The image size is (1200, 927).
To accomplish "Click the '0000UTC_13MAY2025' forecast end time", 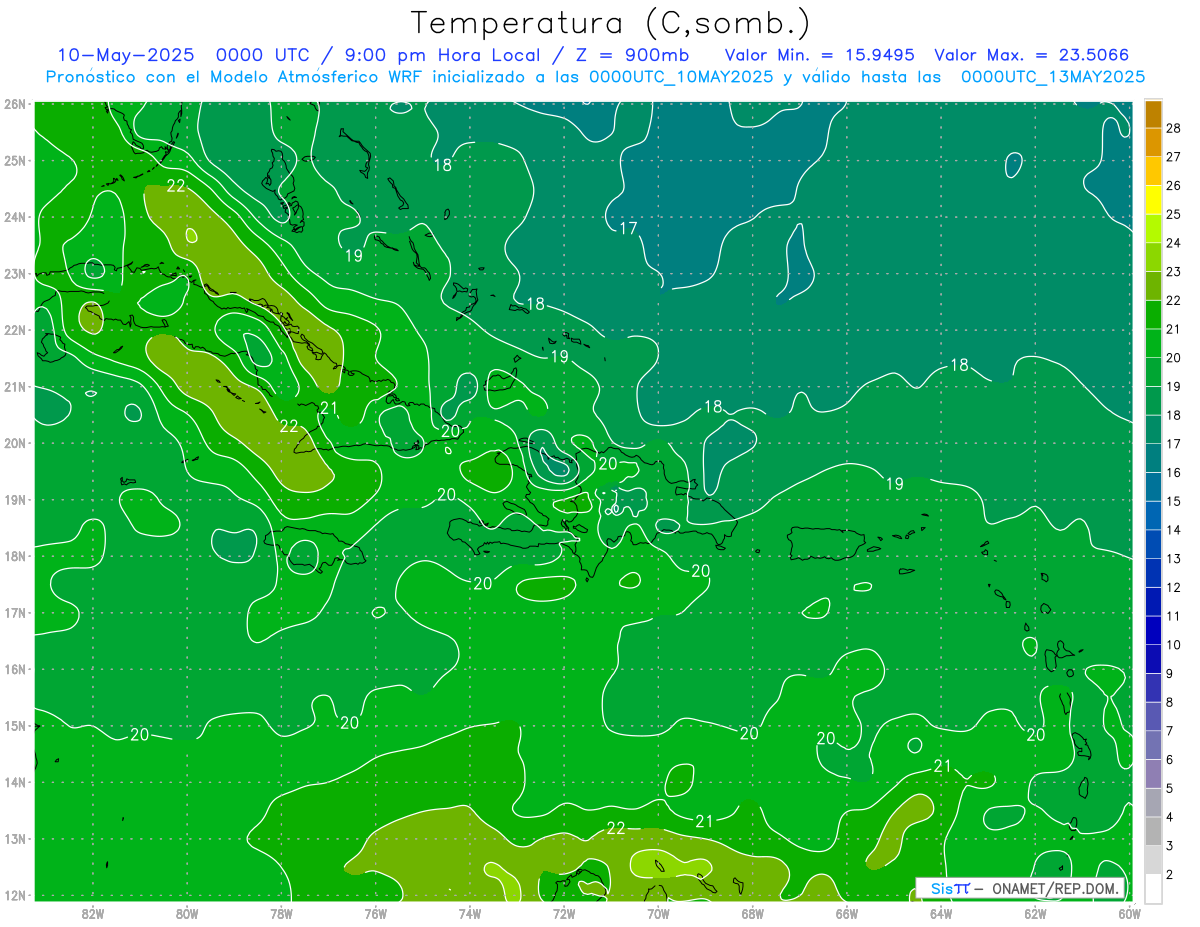I will [x=1053, y=76].
